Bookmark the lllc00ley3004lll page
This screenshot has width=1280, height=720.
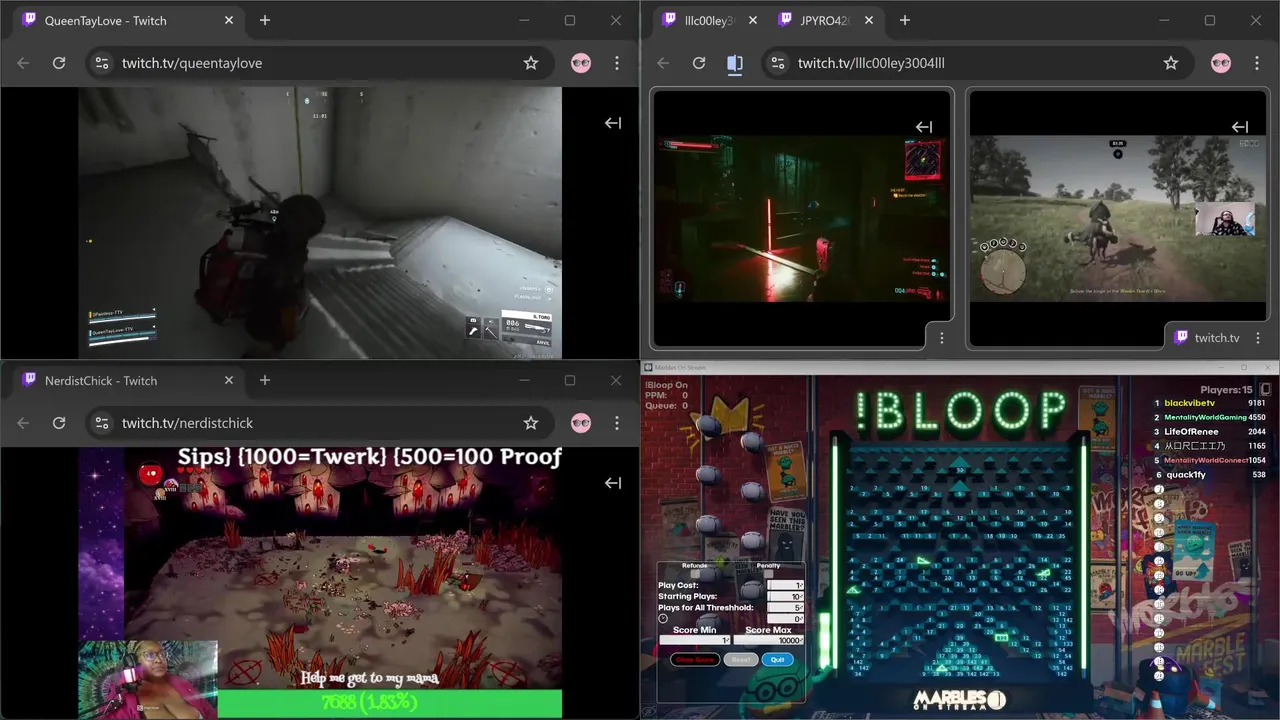[1171, 63]
